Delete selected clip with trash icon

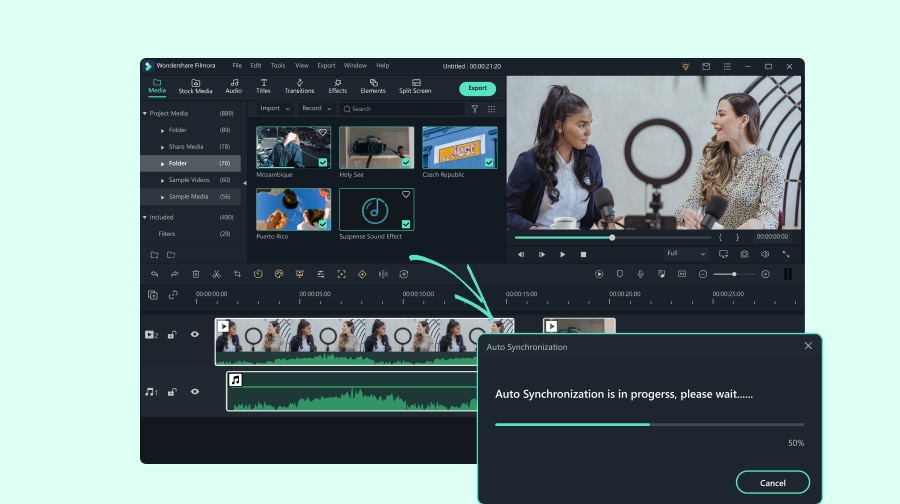coord(196,274)
